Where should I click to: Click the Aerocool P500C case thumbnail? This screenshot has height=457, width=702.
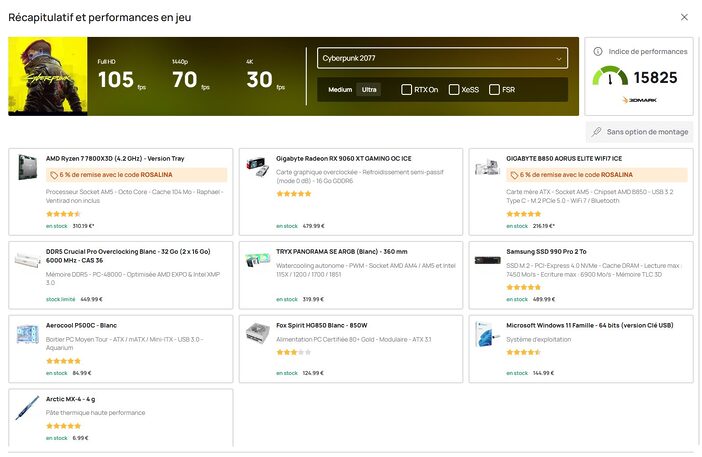point(27,334)
